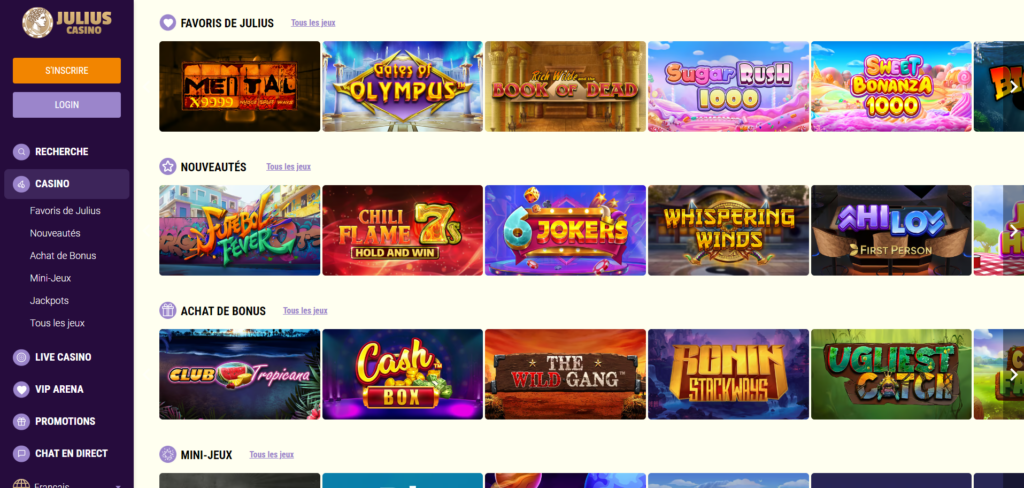Click the Favoris de Julius heart icon
The width and height of the screenshot is (1024, 488).
pyautogui.click(x=168, y=23)
